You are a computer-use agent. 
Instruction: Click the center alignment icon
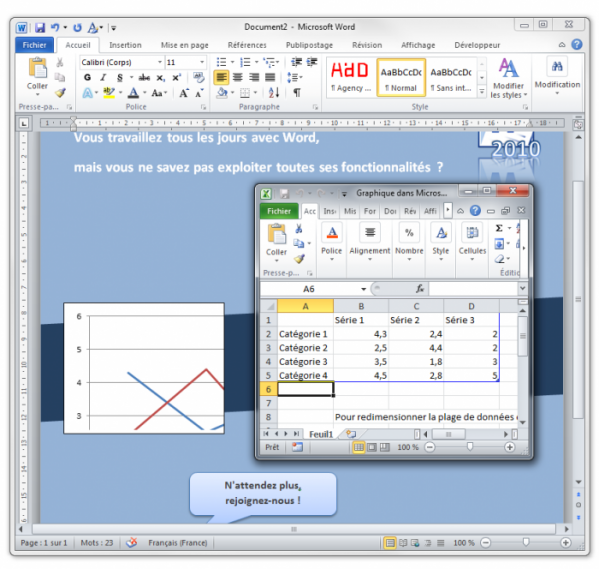click(x=238, y=78)
